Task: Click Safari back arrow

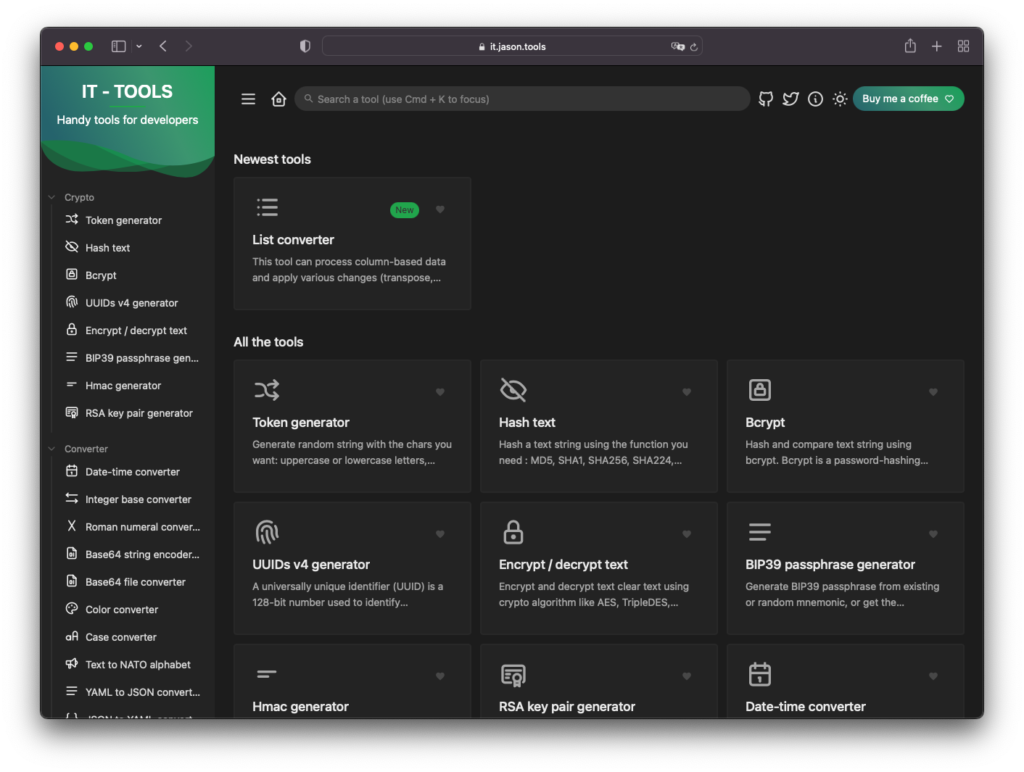Action: (x=163, y=46)
